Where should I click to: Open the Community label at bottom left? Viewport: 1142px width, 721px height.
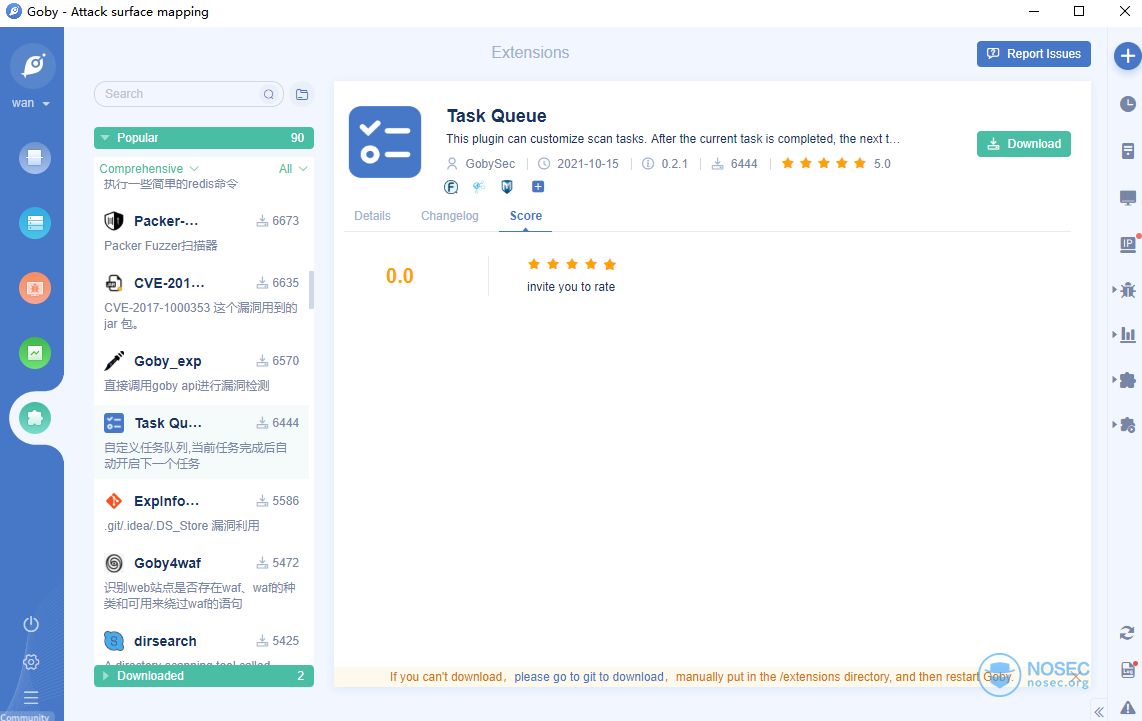25,717
